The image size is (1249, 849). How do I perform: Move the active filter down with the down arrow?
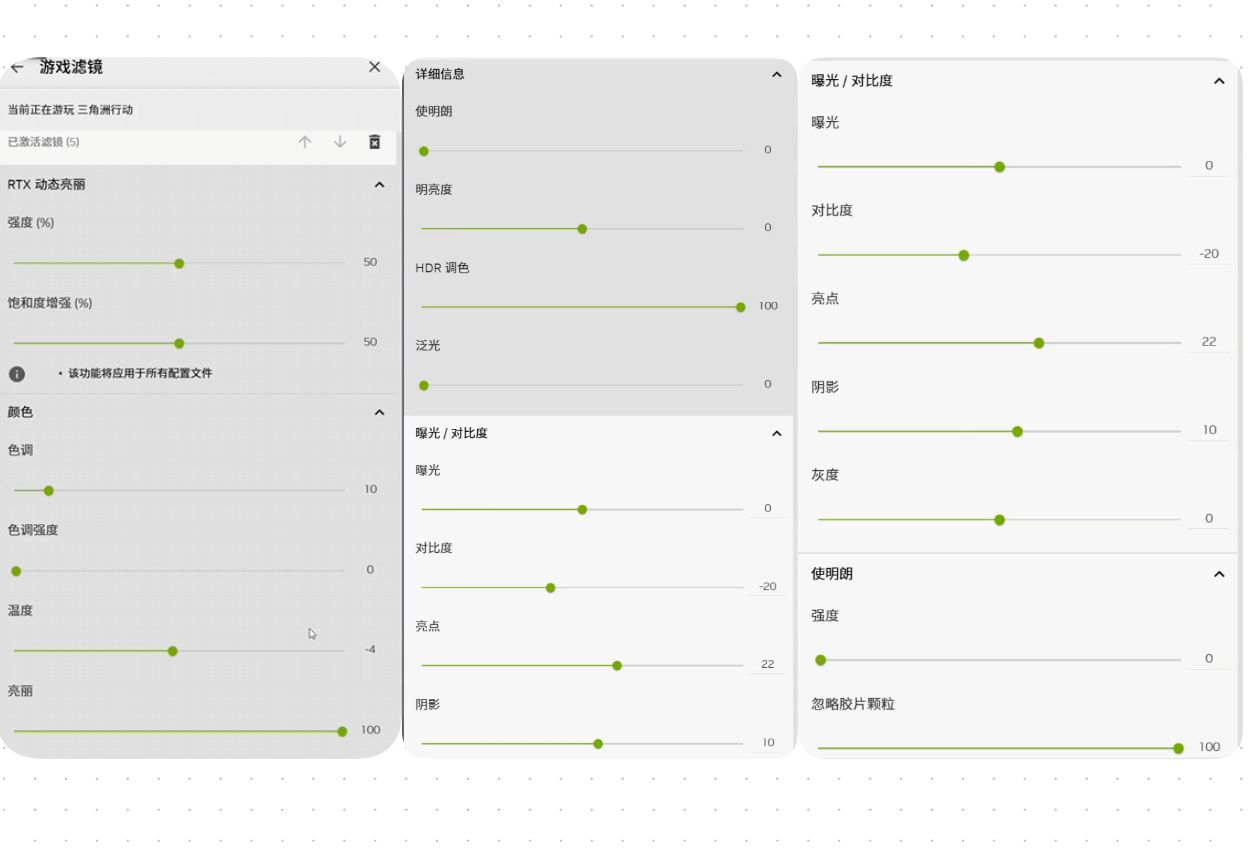click(x=340, y=142)
